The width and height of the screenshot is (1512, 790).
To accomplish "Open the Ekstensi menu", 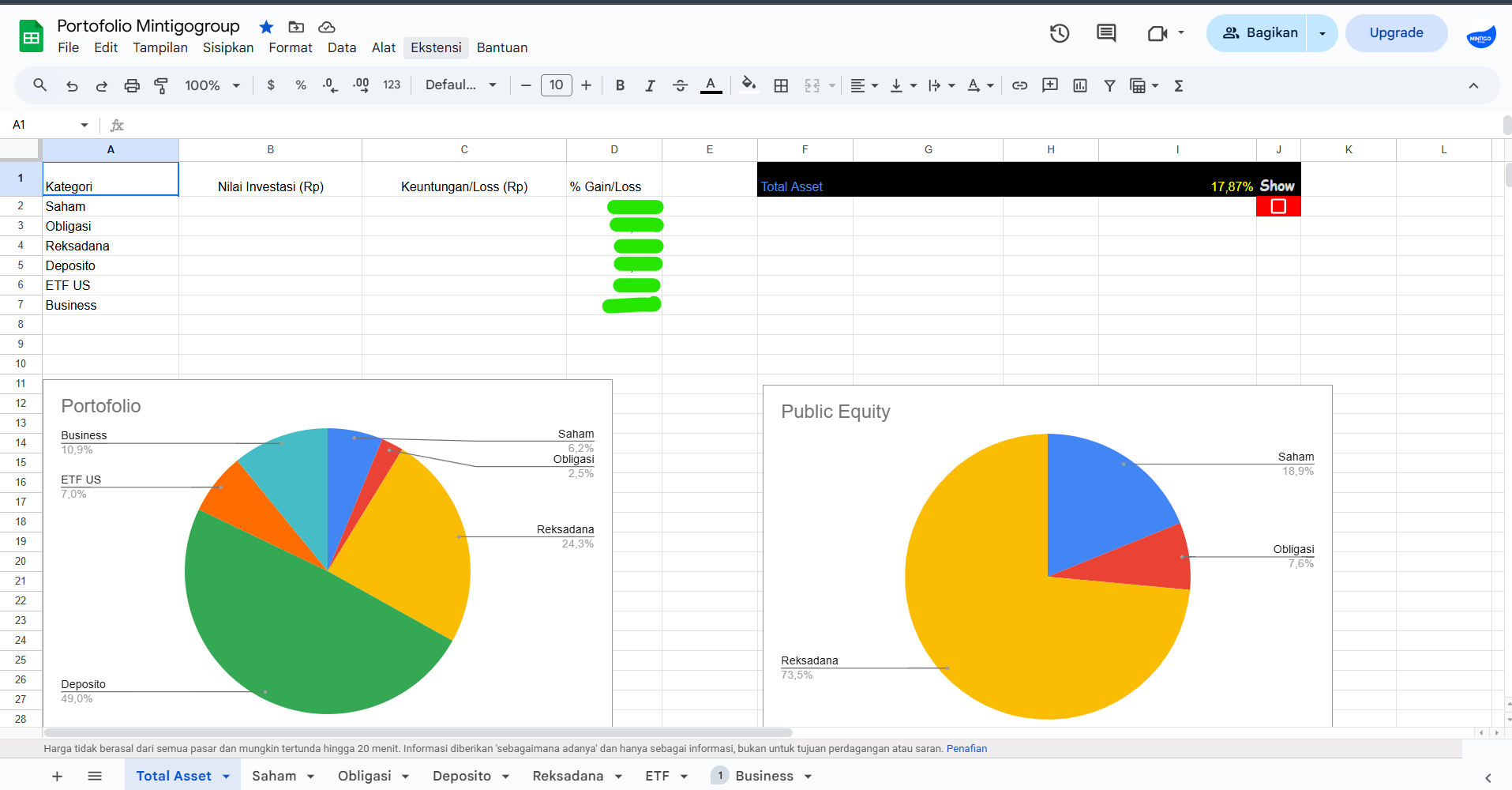I will (436, 47).
